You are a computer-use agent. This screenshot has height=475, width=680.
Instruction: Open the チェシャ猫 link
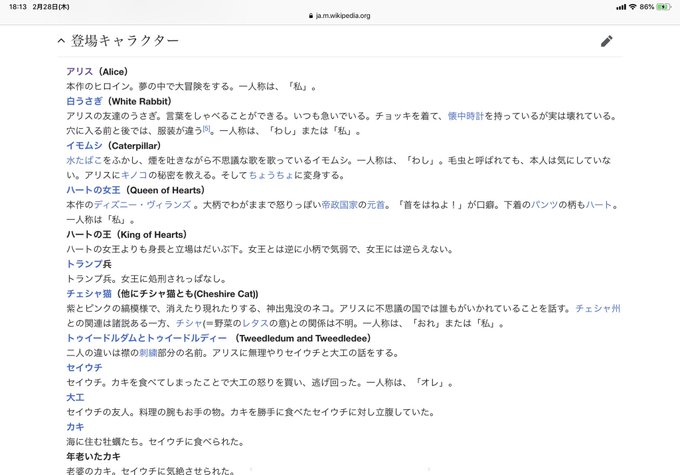coord(89,294)
